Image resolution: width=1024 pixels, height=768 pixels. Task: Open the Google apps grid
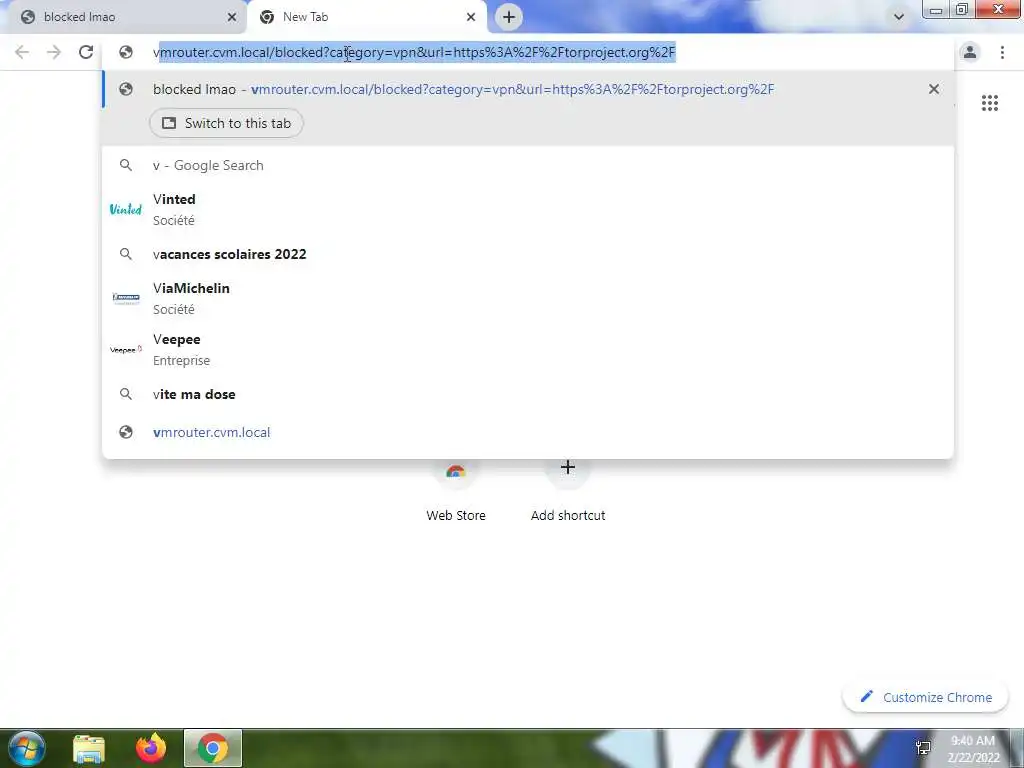coord(989,103)
